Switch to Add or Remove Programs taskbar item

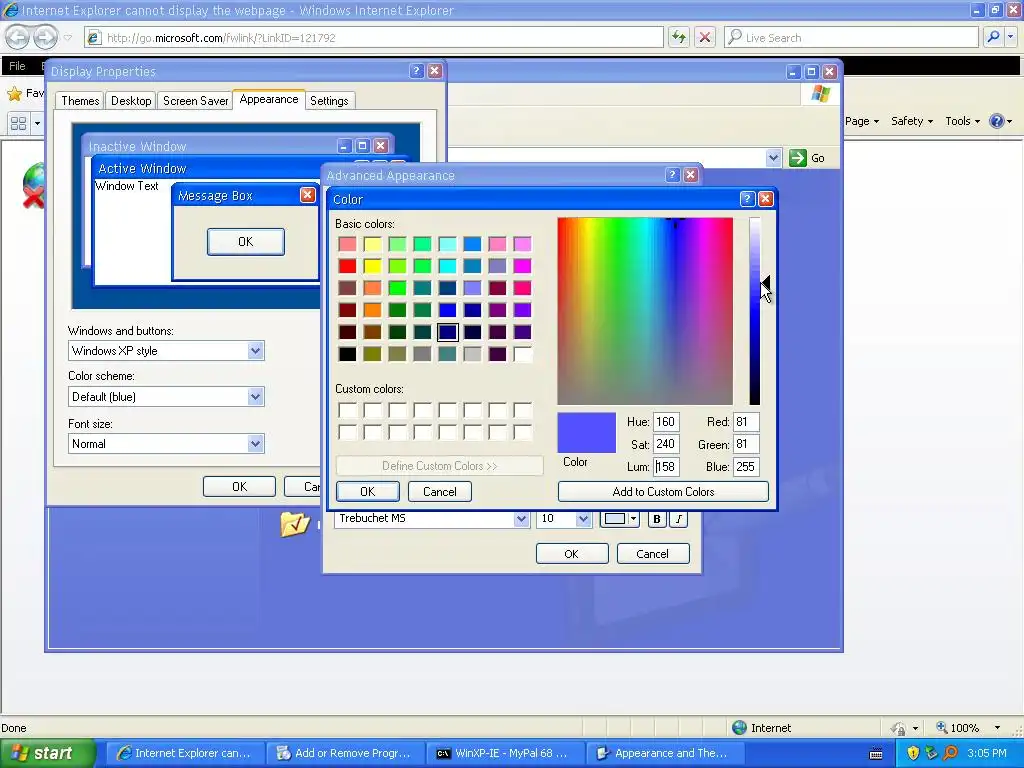[x=345, y=754]
